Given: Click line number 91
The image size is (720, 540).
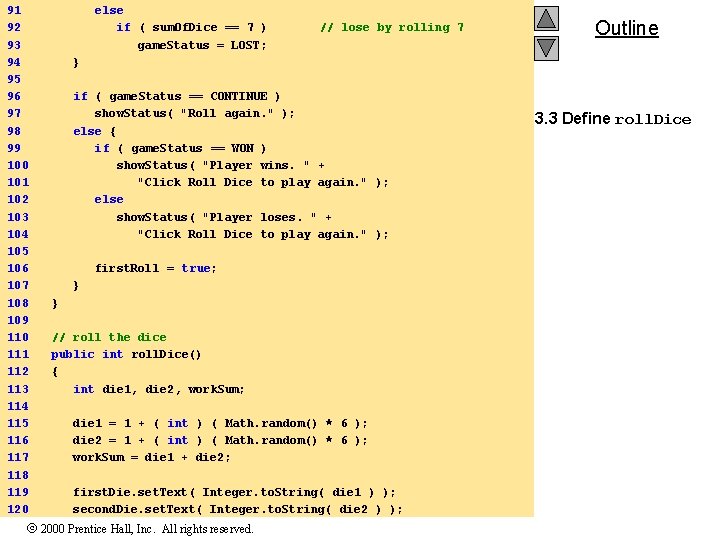Looking at the screenshot, I should click(x=14, y=10).
